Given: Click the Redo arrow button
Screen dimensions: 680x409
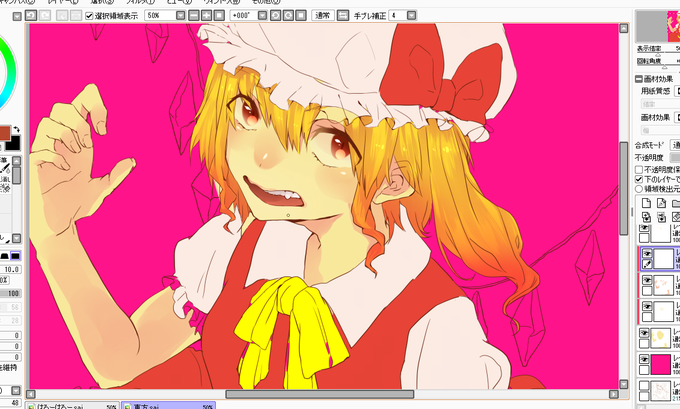Looking at the screenshot, I should (x=45, y=16).
